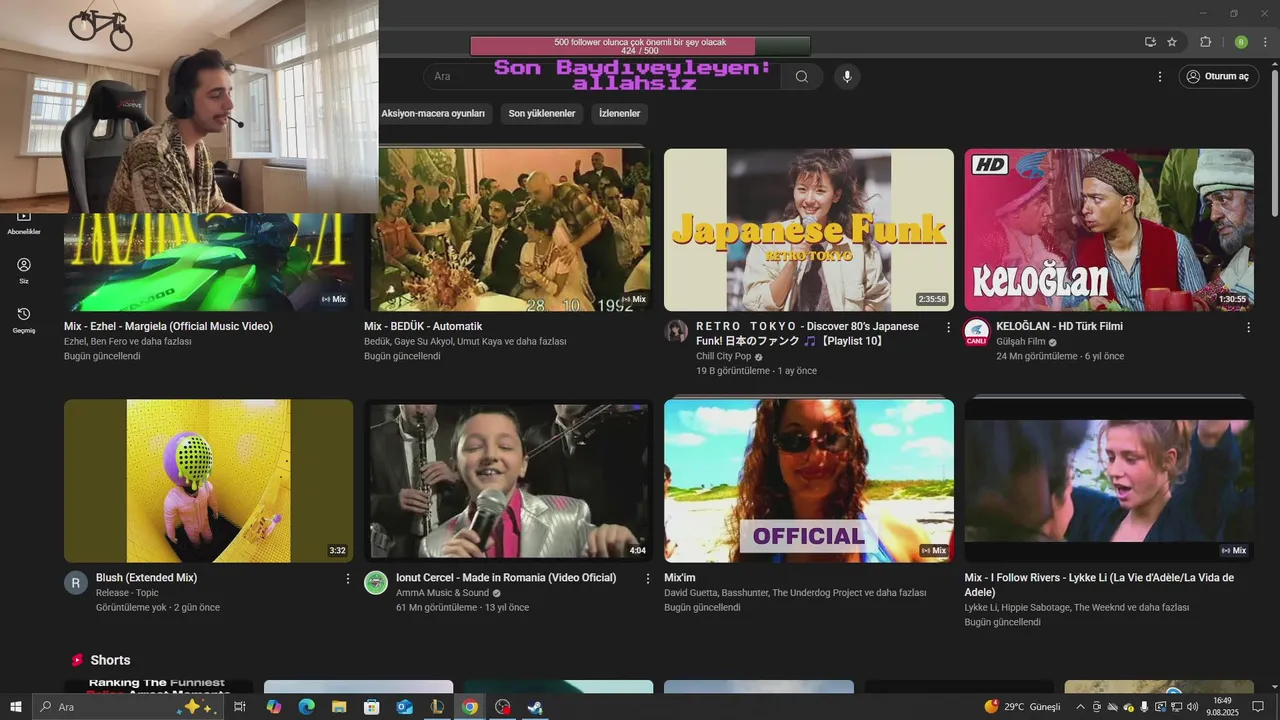Open the green Chrome profile avatar
Image resolution: width=1280 pixels, height=720 pixels.
click(1241, 42)
